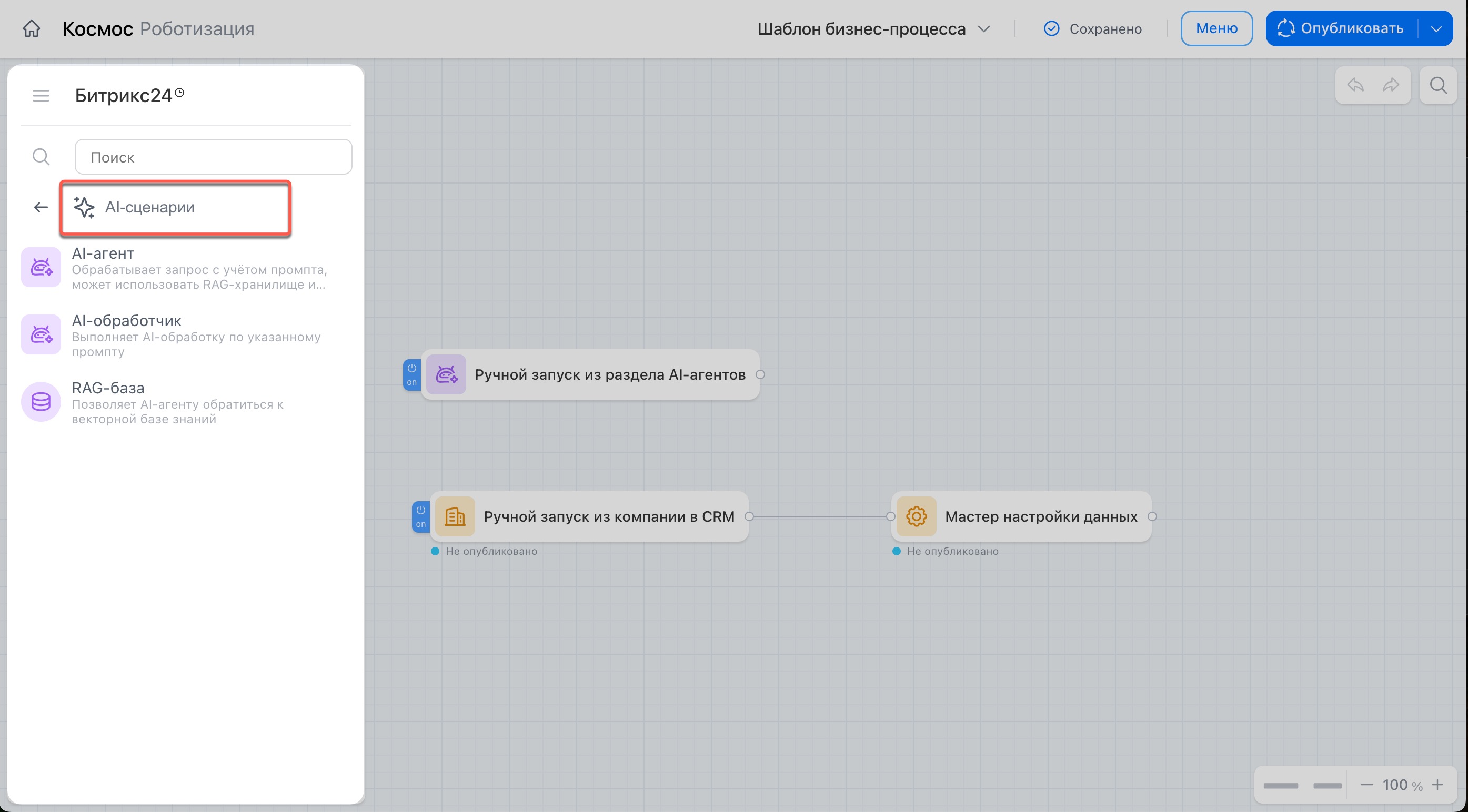This screenshot has height=812, width=1468.
Task: Click into the Поиск search field
Action: (x=213, y=157)
